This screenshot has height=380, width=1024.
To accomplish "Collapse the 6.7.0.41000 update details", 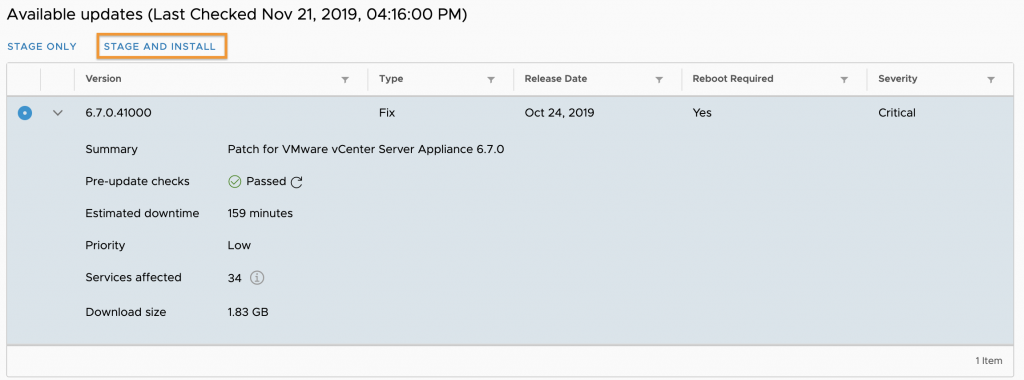I will 58,113.
